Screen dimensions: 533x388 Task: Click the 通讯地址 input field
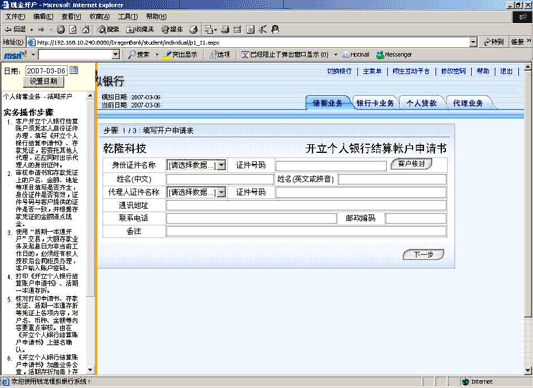click(x=306, y=205)
